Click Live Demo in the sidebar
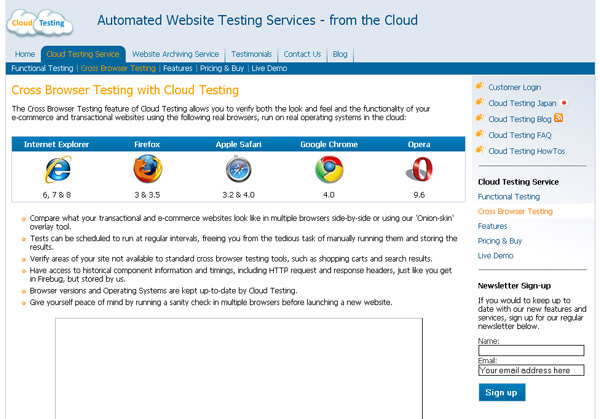The width and height of the screenshot is (600, 419). [x=495, y=256]
